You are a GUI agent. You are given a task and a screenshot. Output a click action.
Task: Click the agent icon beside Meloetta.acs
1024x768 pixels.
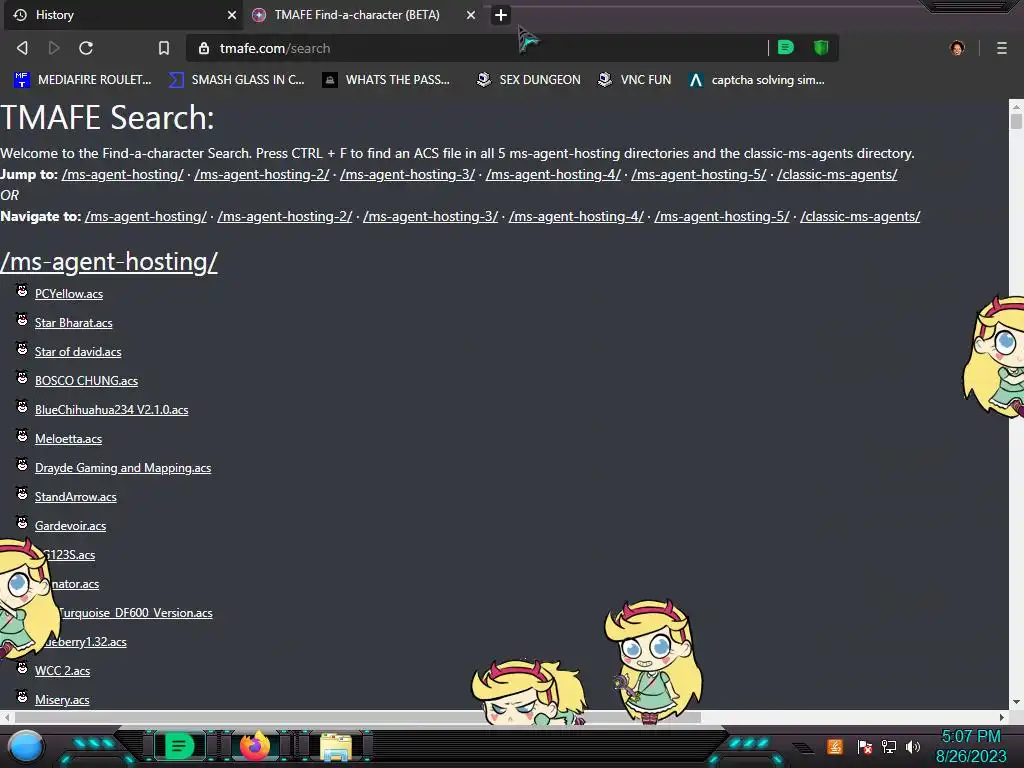pos(22,435)
